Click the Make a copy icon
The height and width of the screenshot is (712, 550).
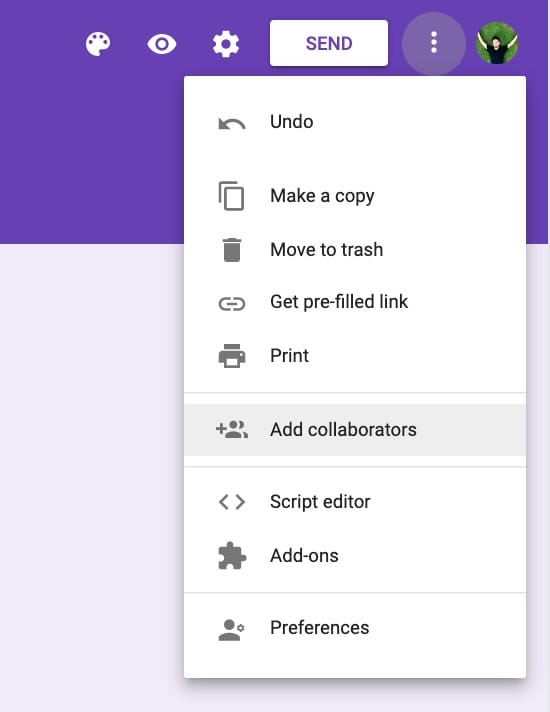pos(231,196)
